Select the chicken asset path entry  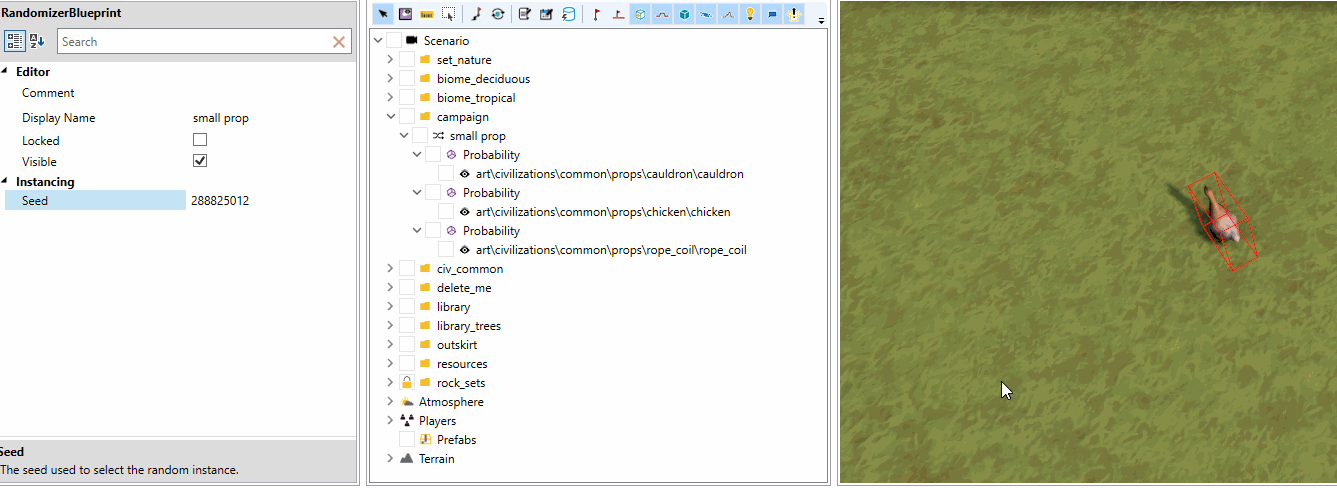click(x=603, y=212)
